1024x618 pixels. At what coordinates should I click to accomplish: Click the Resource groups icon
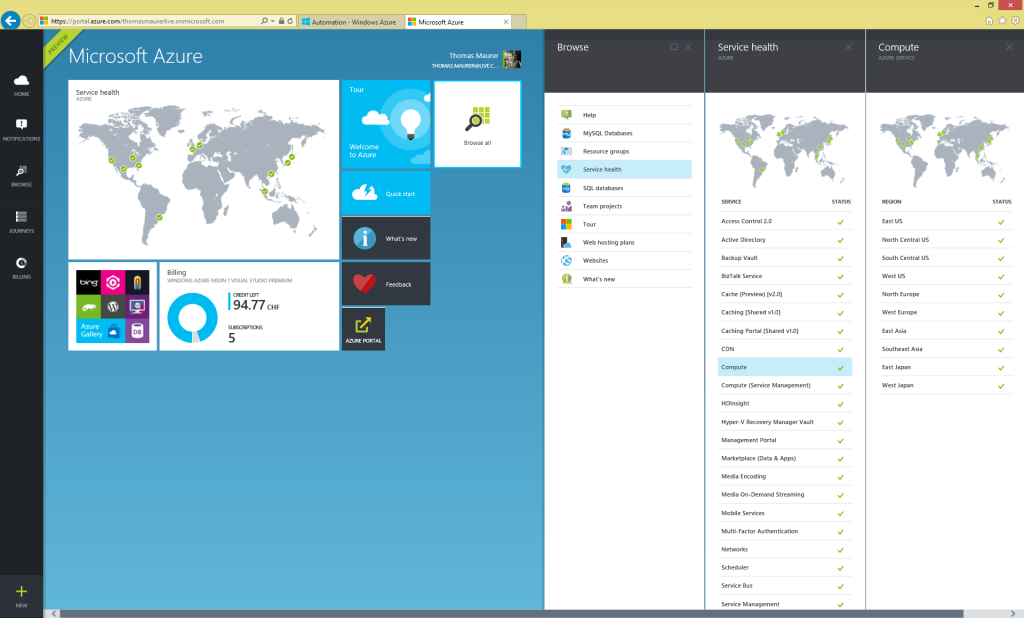coord(566,152)
